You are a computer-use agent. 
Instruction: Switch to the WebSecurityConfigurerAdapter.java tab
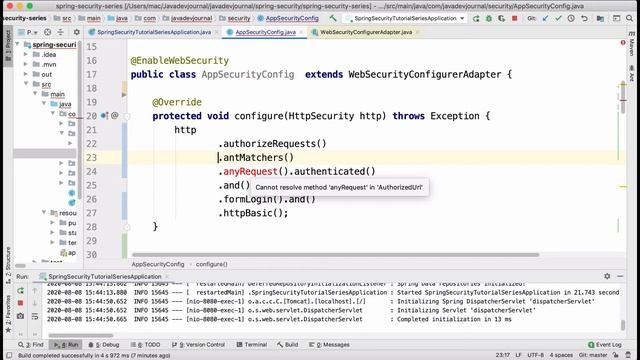(x=366, y=32)
